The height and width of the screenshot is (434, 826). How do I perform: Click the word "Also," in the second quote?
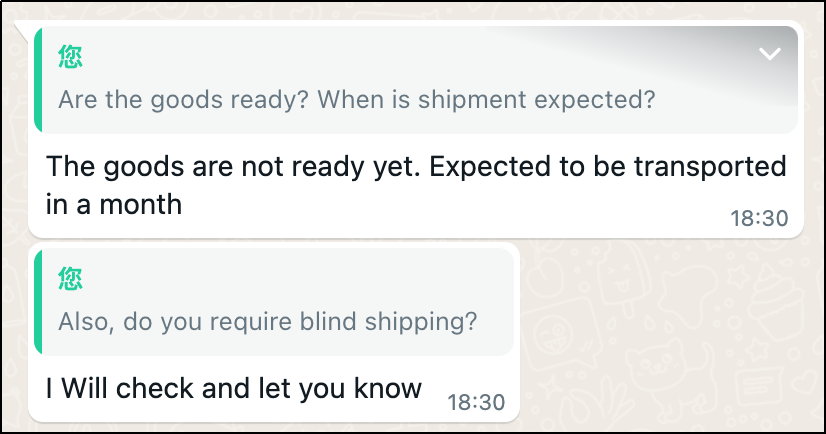[81, 323]
